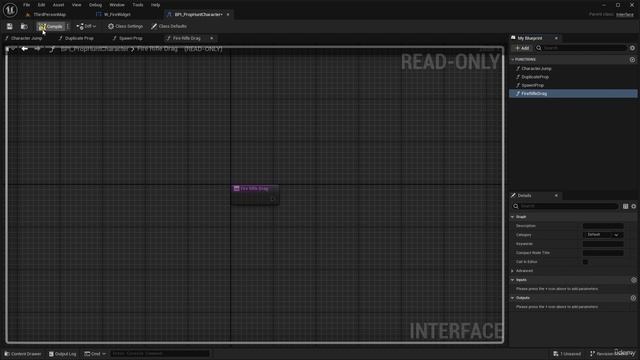Click Browse to asset in Content Browser icon
Image resolution: width=640 pixels, height=360 pixels.
click(24, 27)
